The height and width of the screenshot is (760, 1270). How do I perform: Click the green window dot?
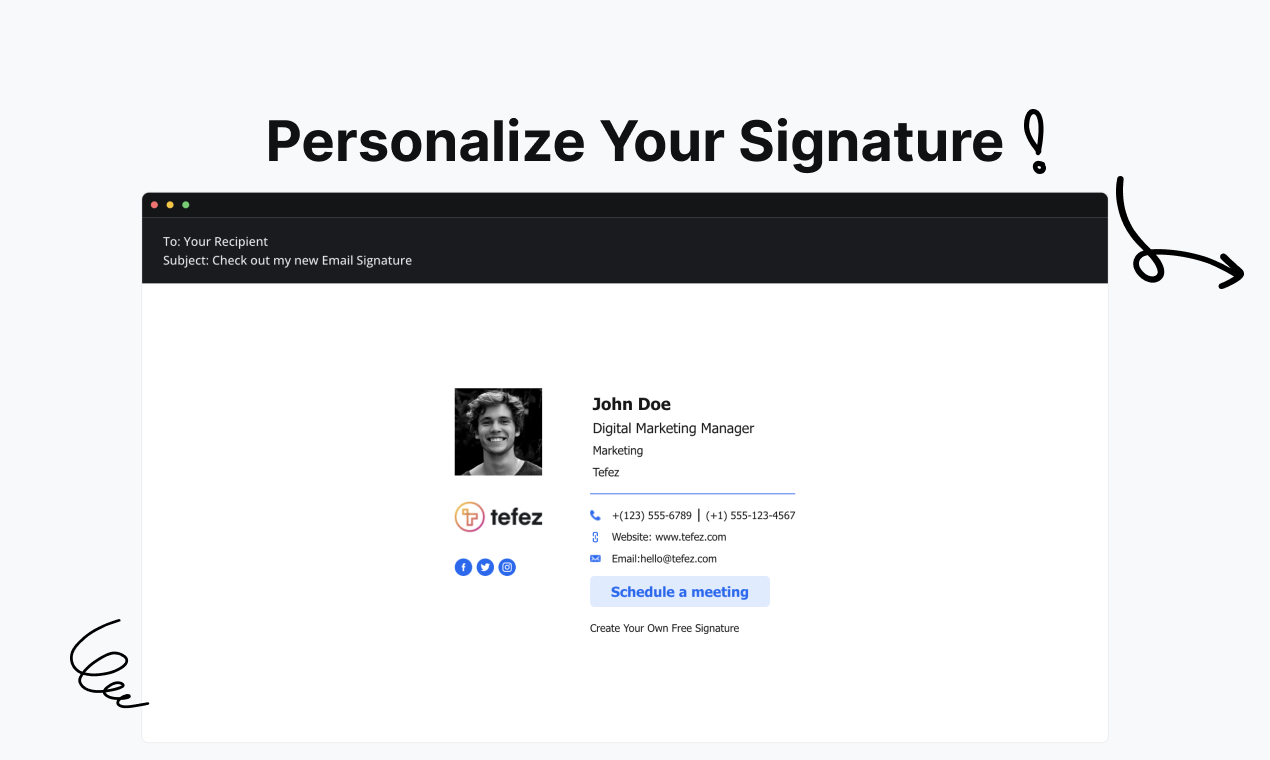pos(186,205)
